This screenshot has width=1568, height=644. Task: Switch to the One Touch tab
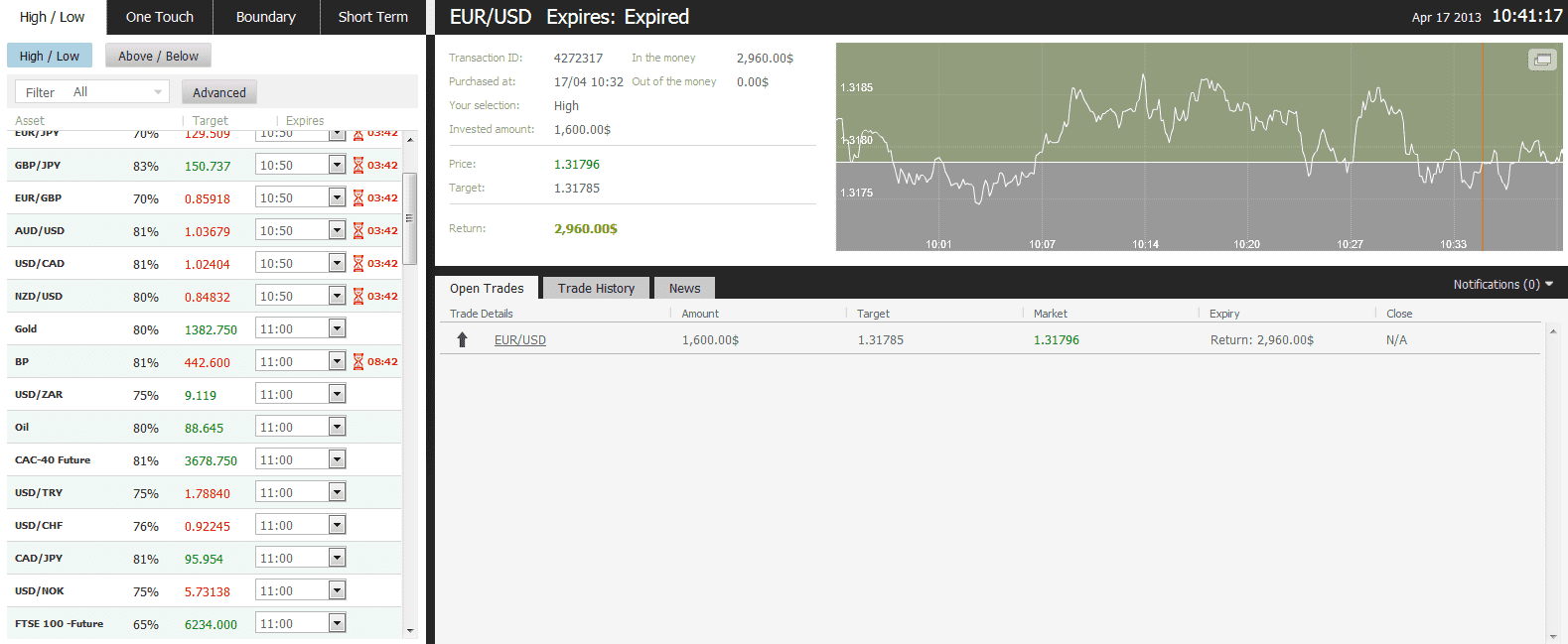(x=160, y=17)
